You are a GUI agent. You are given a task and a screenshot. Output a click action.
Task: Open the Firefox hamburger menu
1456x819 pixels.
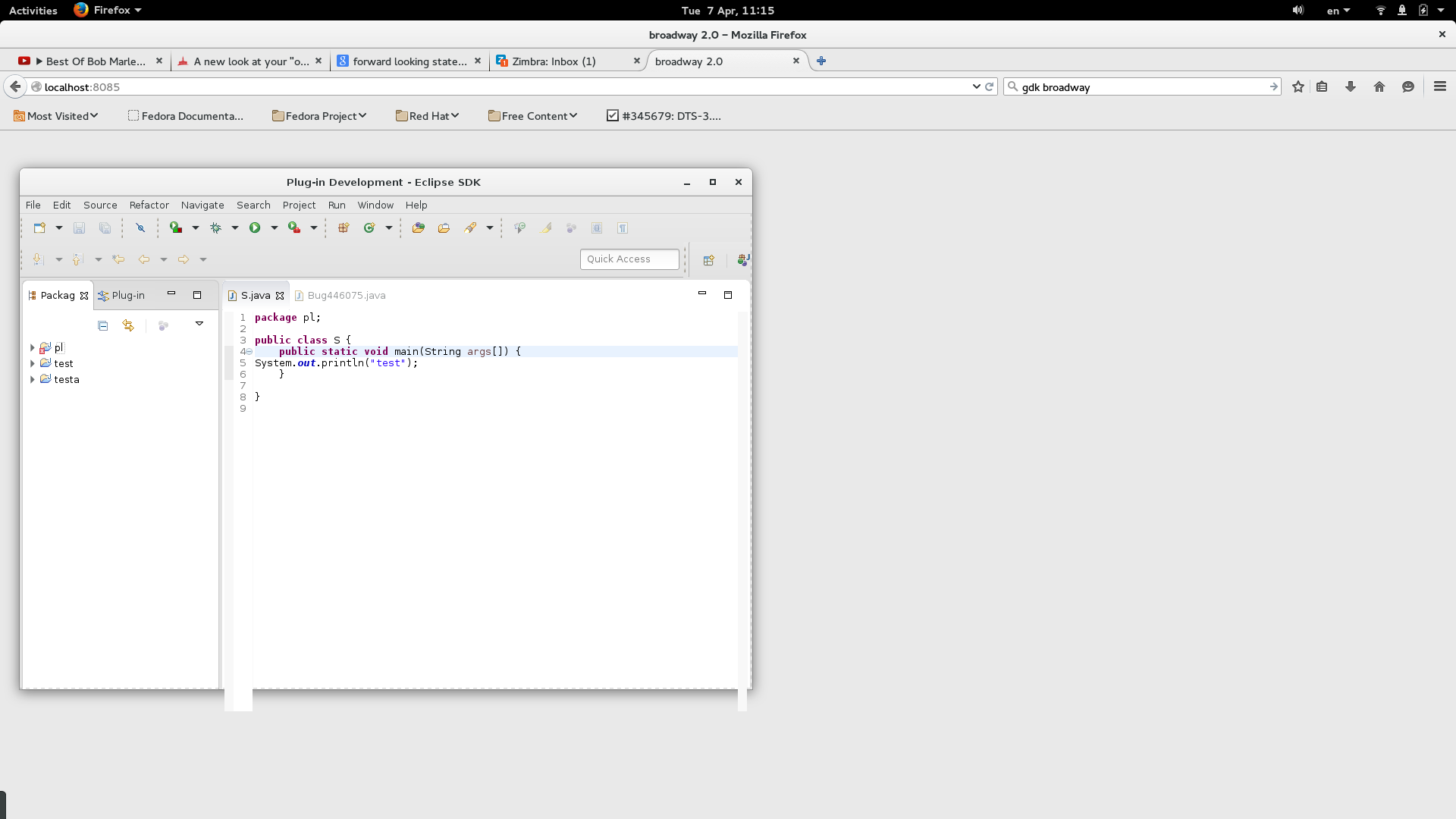click(1440, 86)
